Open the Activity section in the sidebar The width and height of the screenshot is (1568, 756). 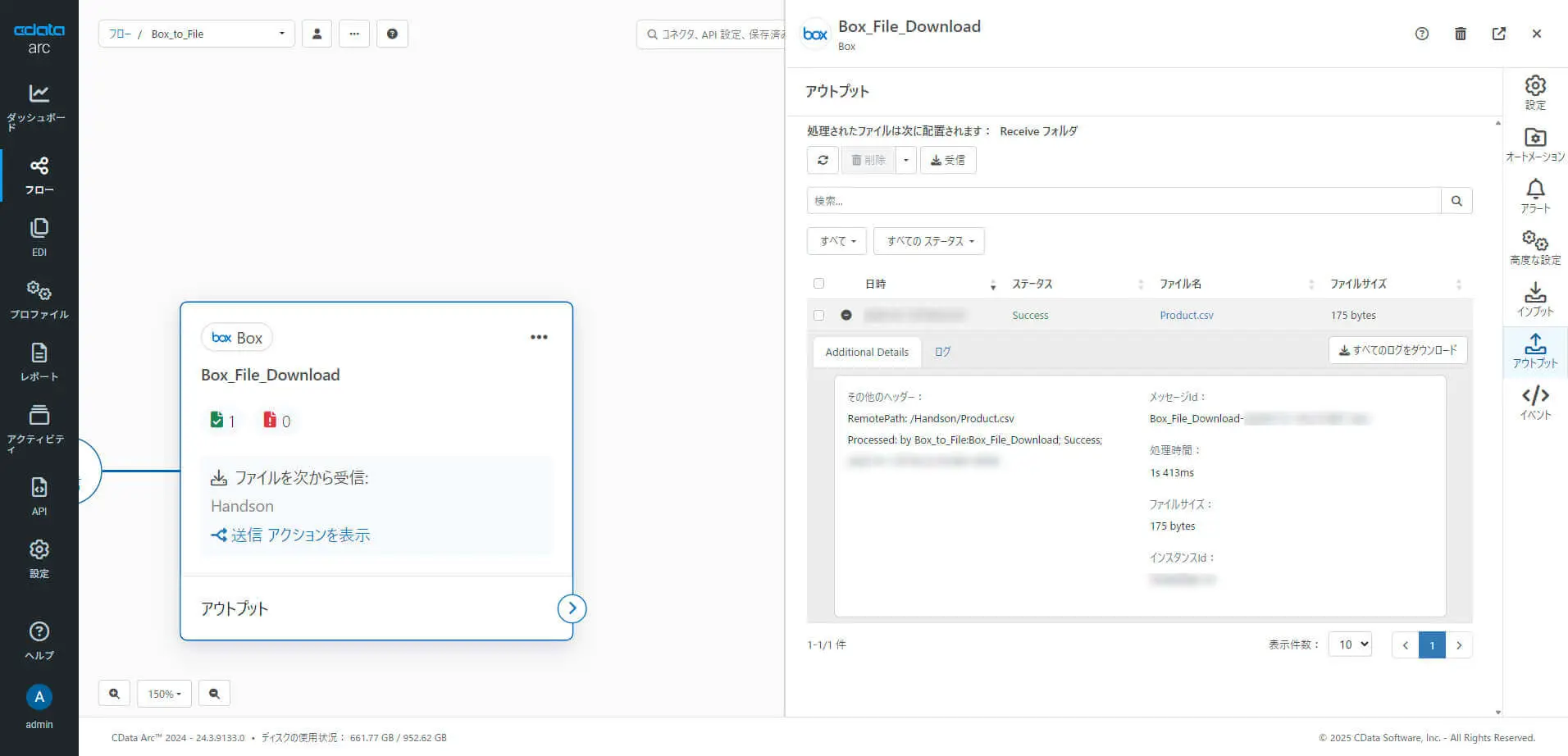[x=39, y=428]
